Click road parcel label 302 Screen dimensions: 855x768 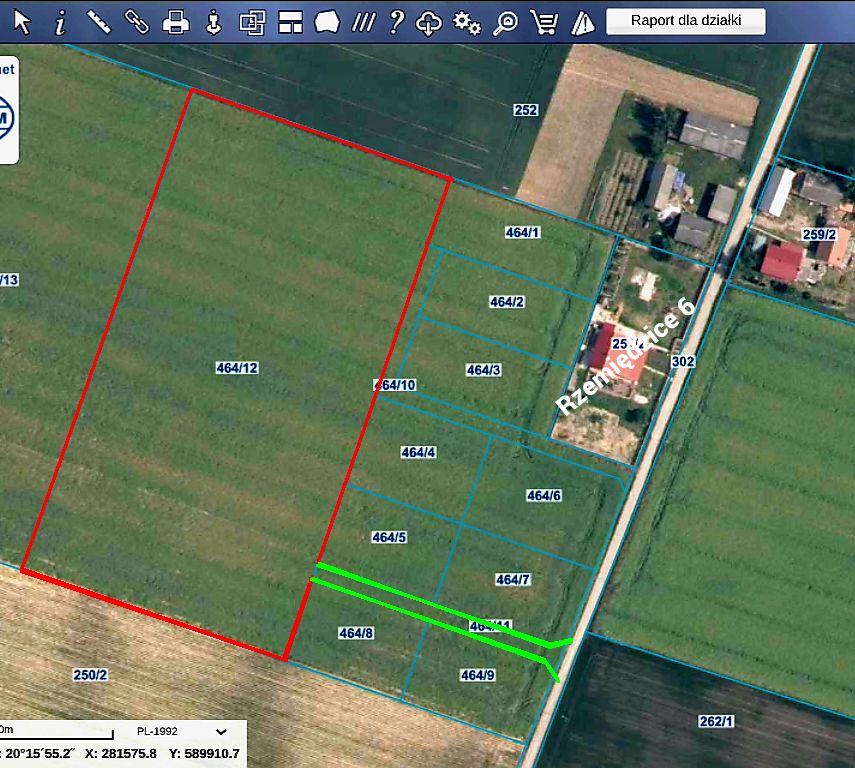point(683,361)
